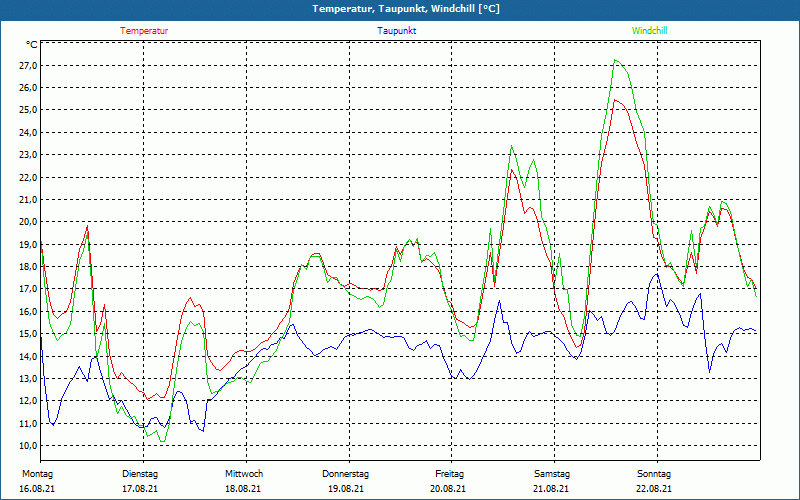The width and height of the screenshot is (800, 500).
Task: Click the 20,0 y-axis value
Action: tap(28, 221)
